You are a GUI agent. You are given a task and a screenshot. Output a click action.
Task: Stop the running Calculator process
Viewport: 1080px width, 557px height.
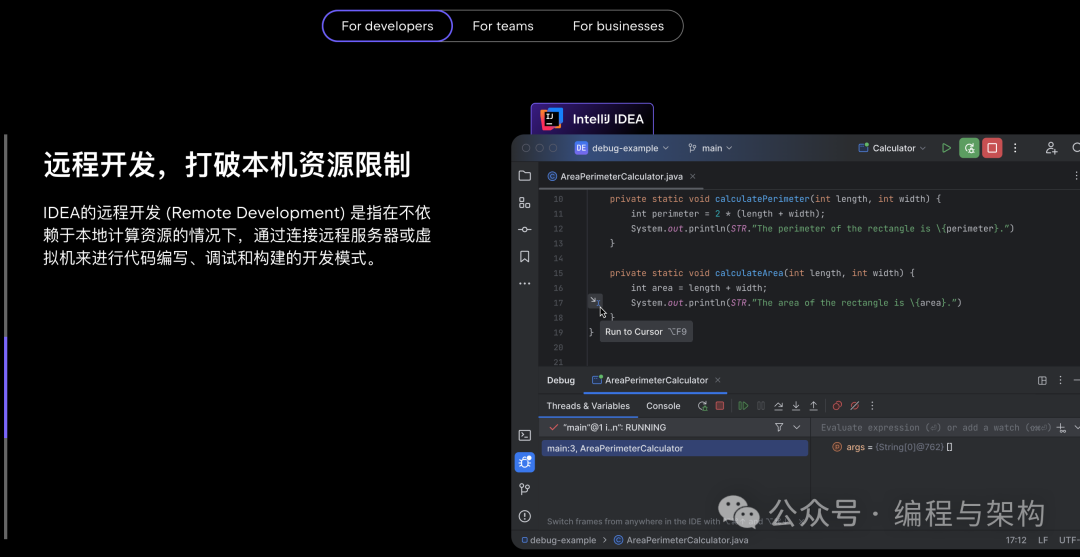992,148
